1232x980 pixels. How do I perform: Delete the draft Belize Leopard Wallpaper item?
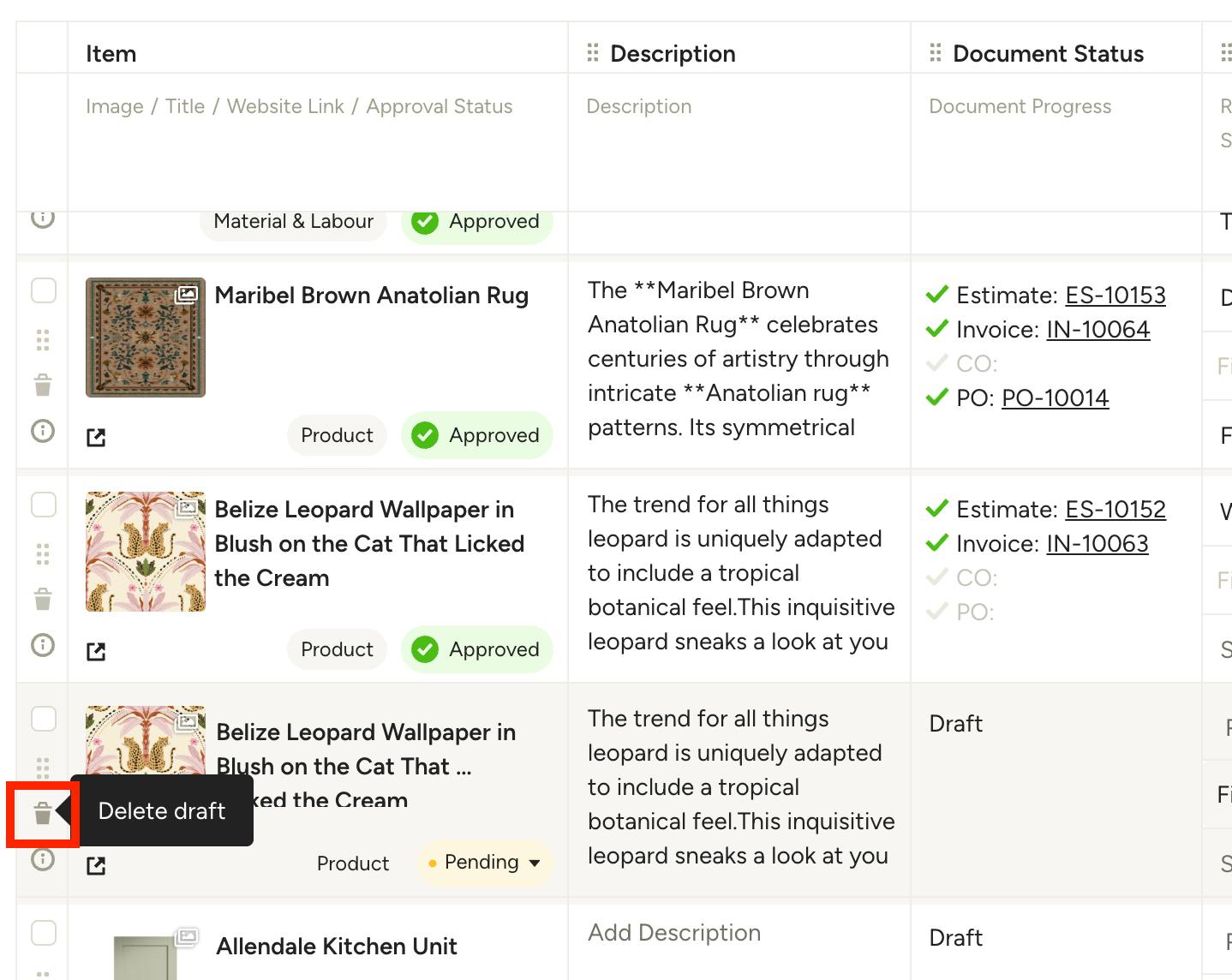point(43,813)
